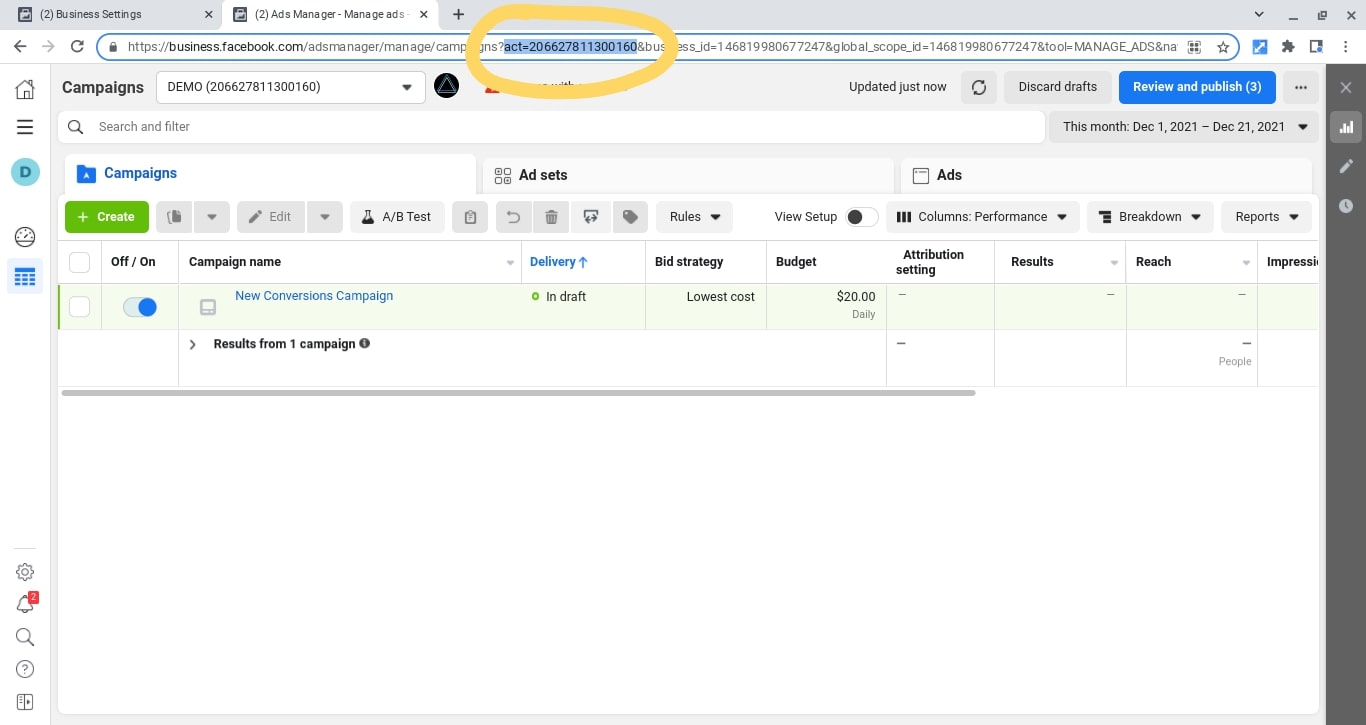Open browser extensions puzzle icon
Image resolution: width=1366 pixels, height=725 pixels.
coord(1288,47)
